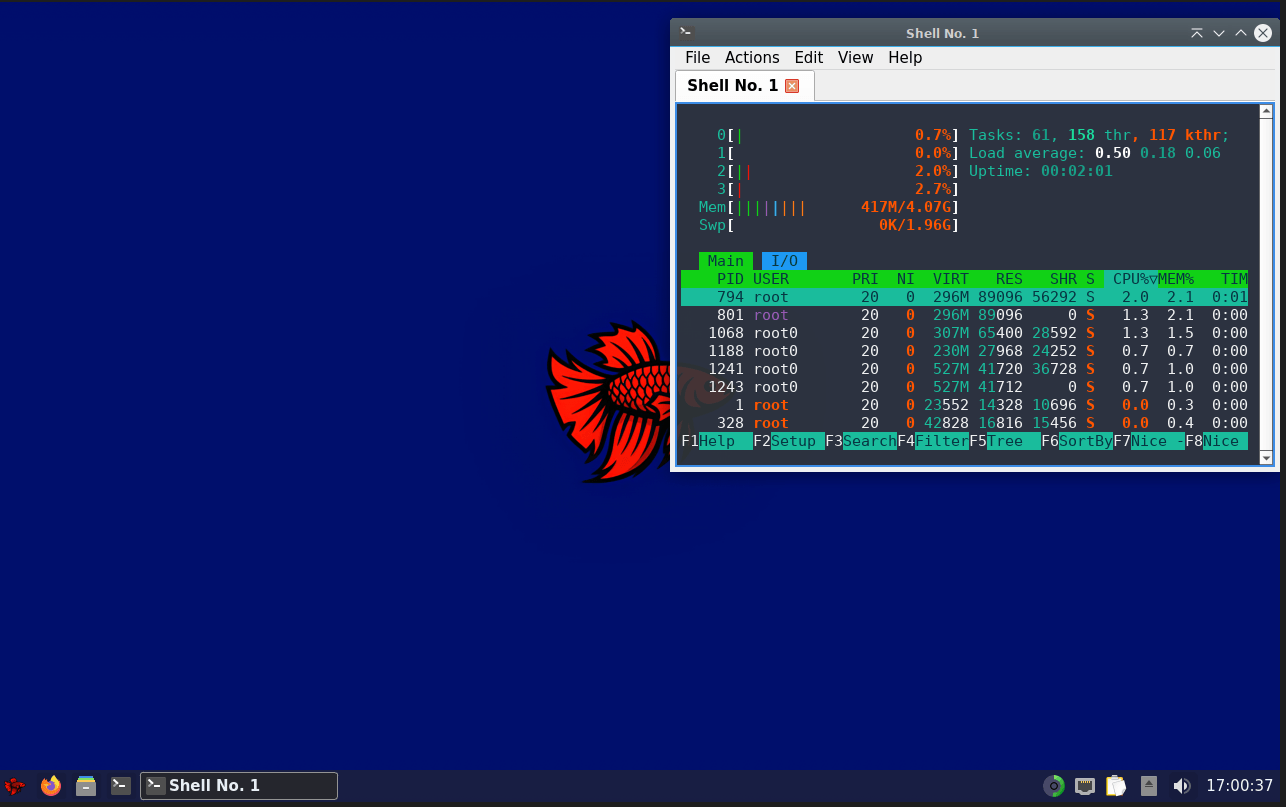Viewport: 1286px width, 807px height.
Task: Launch a terminal from its taskbar icon
Action: 120,786
